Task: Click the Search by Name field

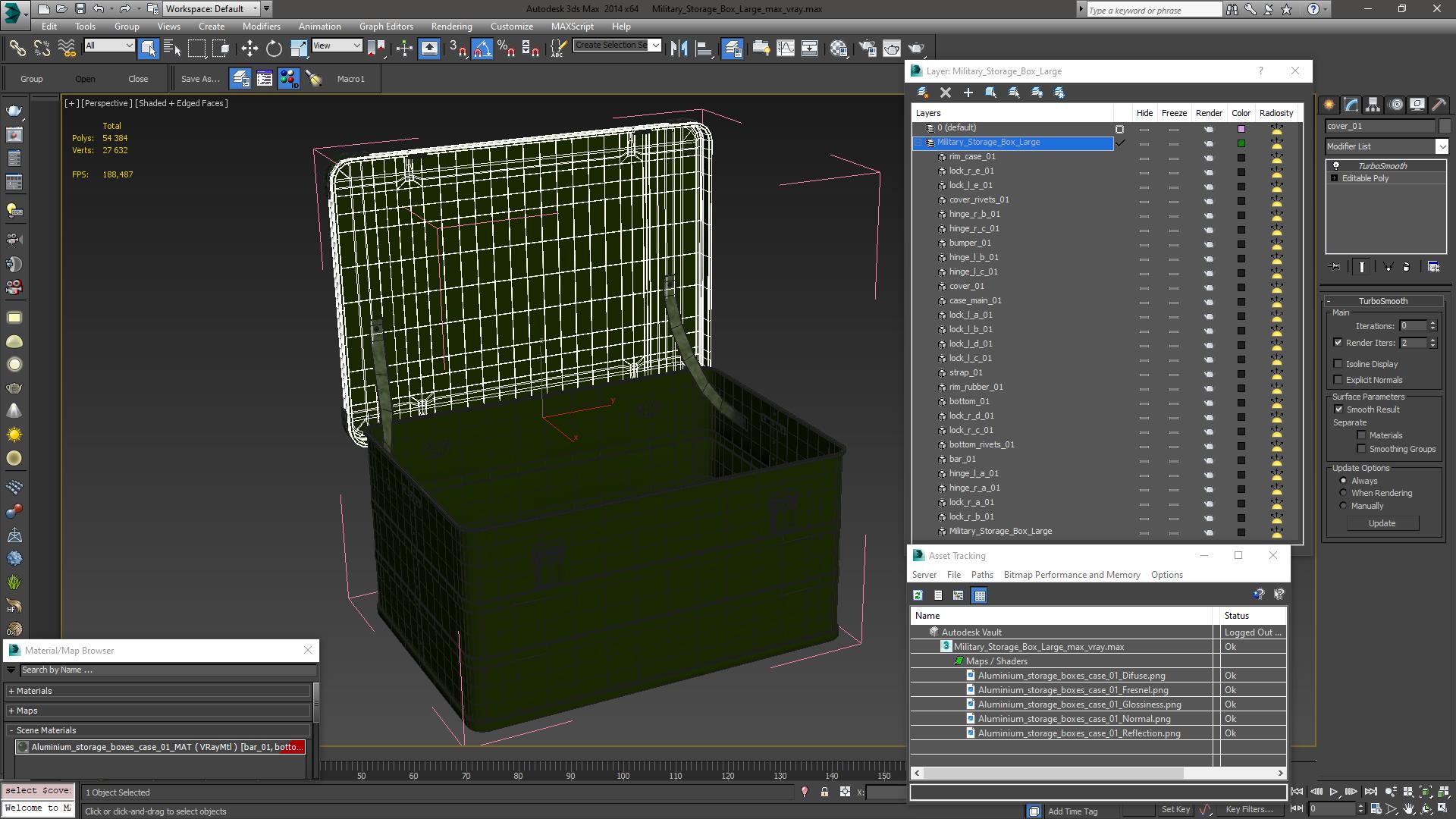Action: point(167,670)
